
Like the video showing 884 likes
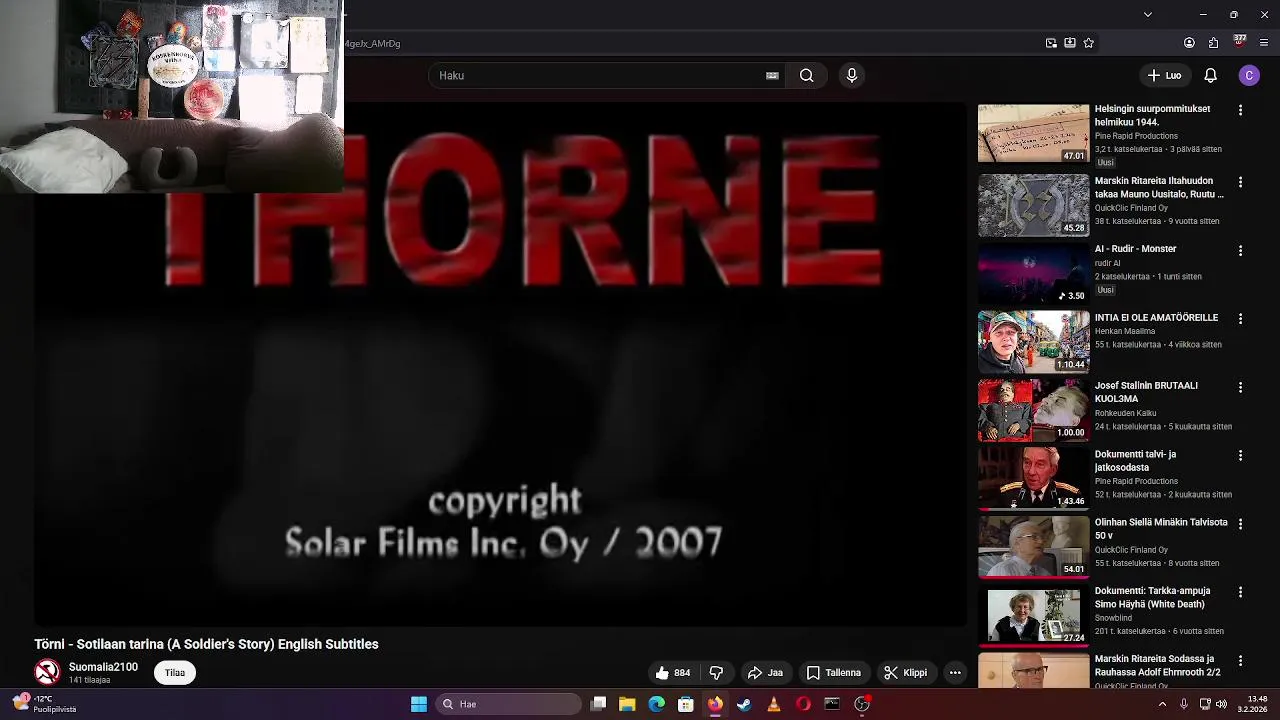click(x=672, y=673)
